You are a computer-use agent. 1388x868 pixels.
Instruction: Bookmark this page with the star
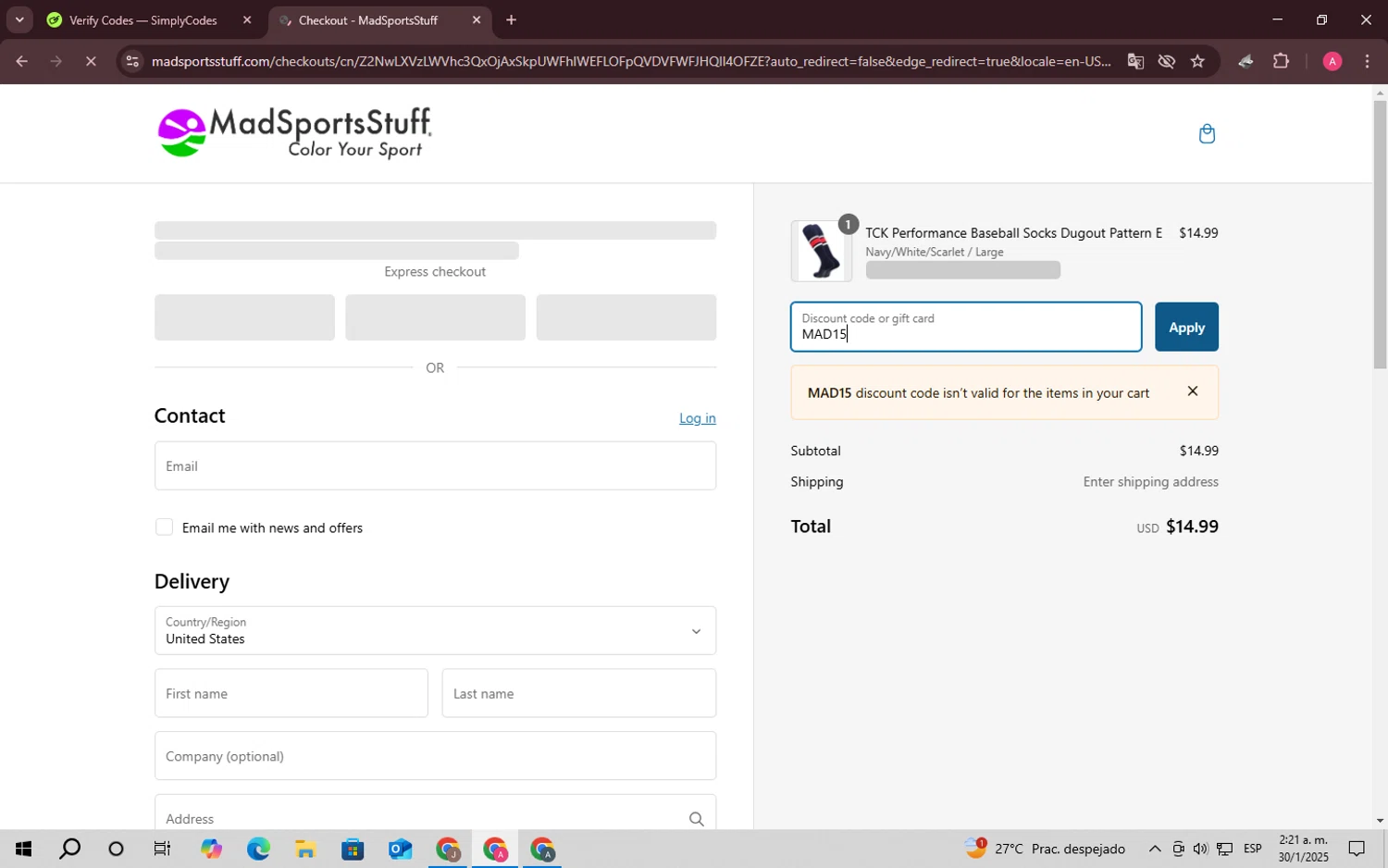[1197, 61]
